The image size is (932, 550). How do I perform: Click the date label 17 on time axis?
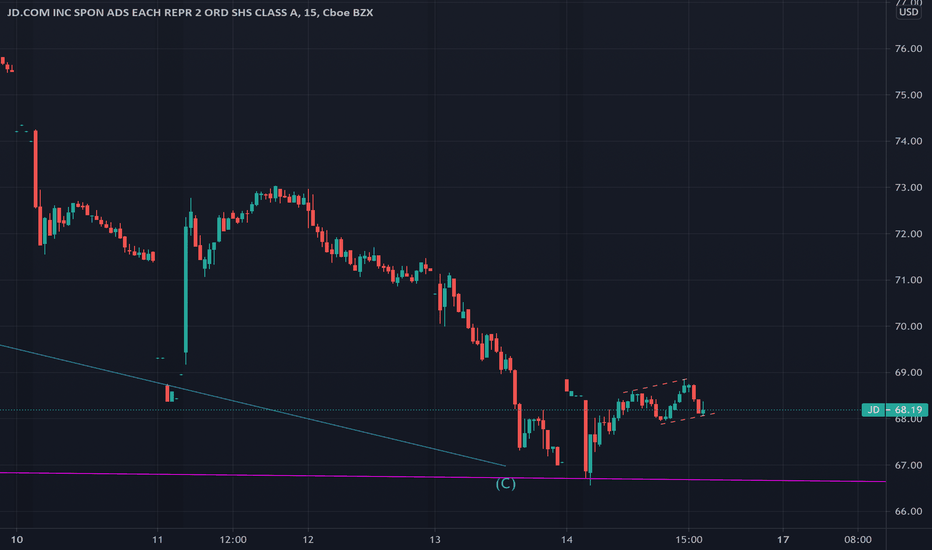pos(783,540)
